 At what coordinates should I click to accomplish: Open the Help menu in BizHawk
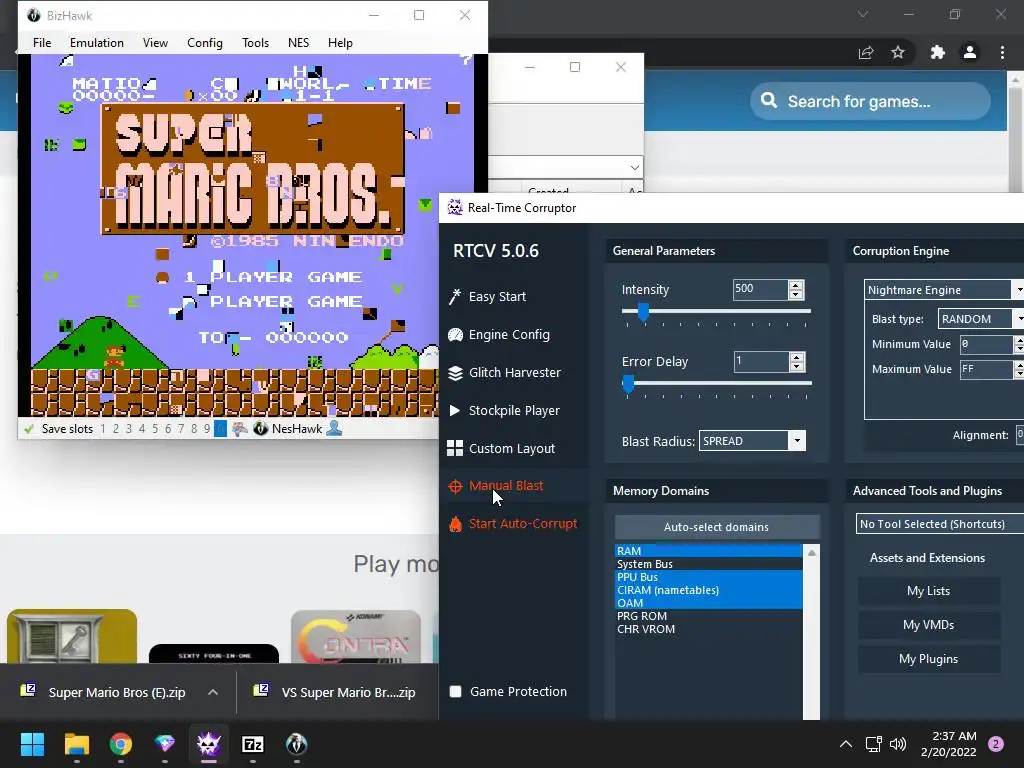pos(340,42)
